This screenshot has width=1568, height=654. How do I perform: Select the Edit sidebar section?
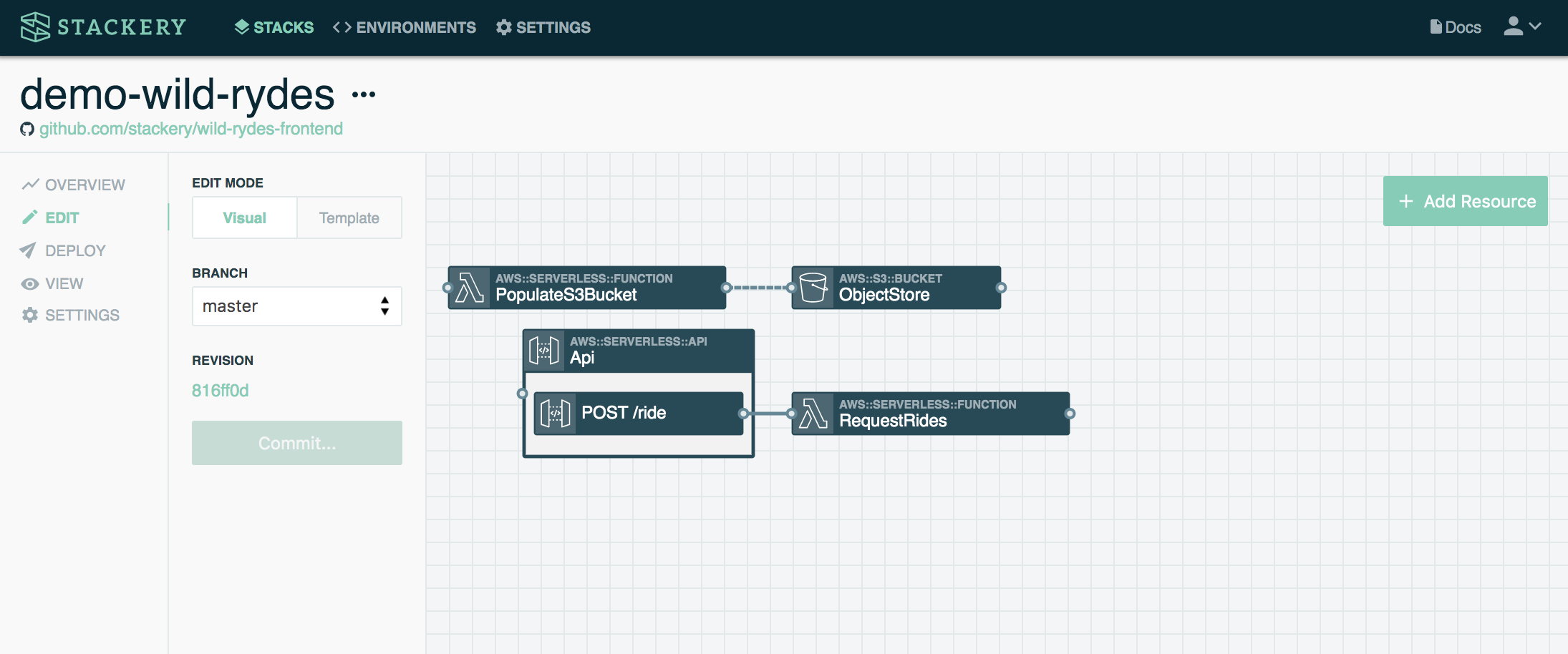[51, 218]
